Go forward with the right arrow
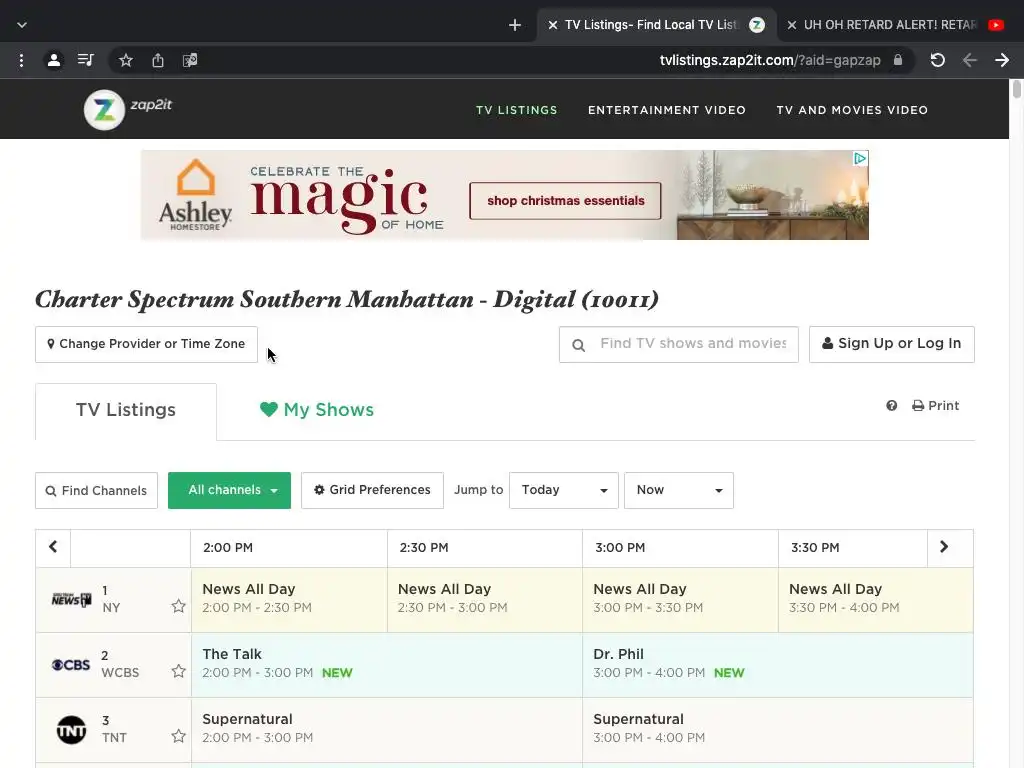Viewport: 1024px width, 768px height. (1002, 61)
